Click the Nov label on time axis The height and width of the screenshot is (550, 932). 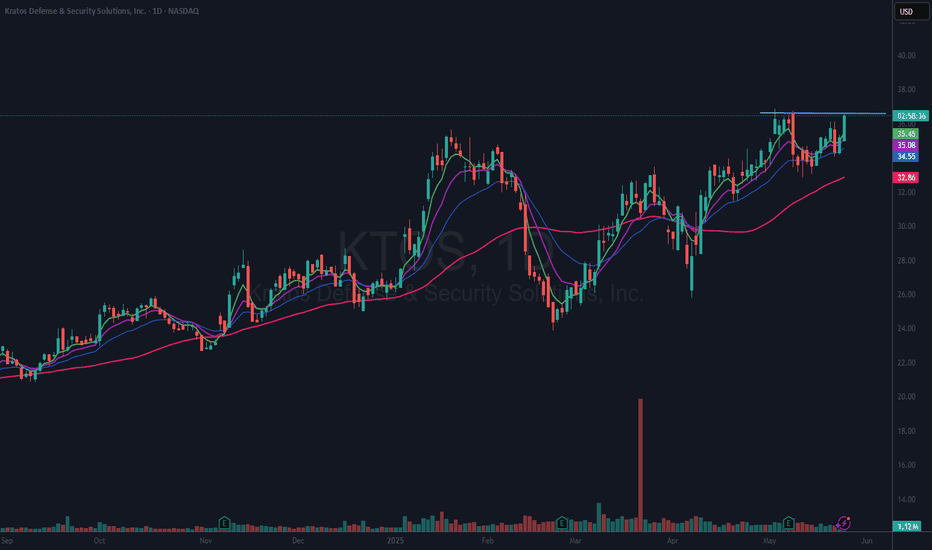tap(206, 541)
